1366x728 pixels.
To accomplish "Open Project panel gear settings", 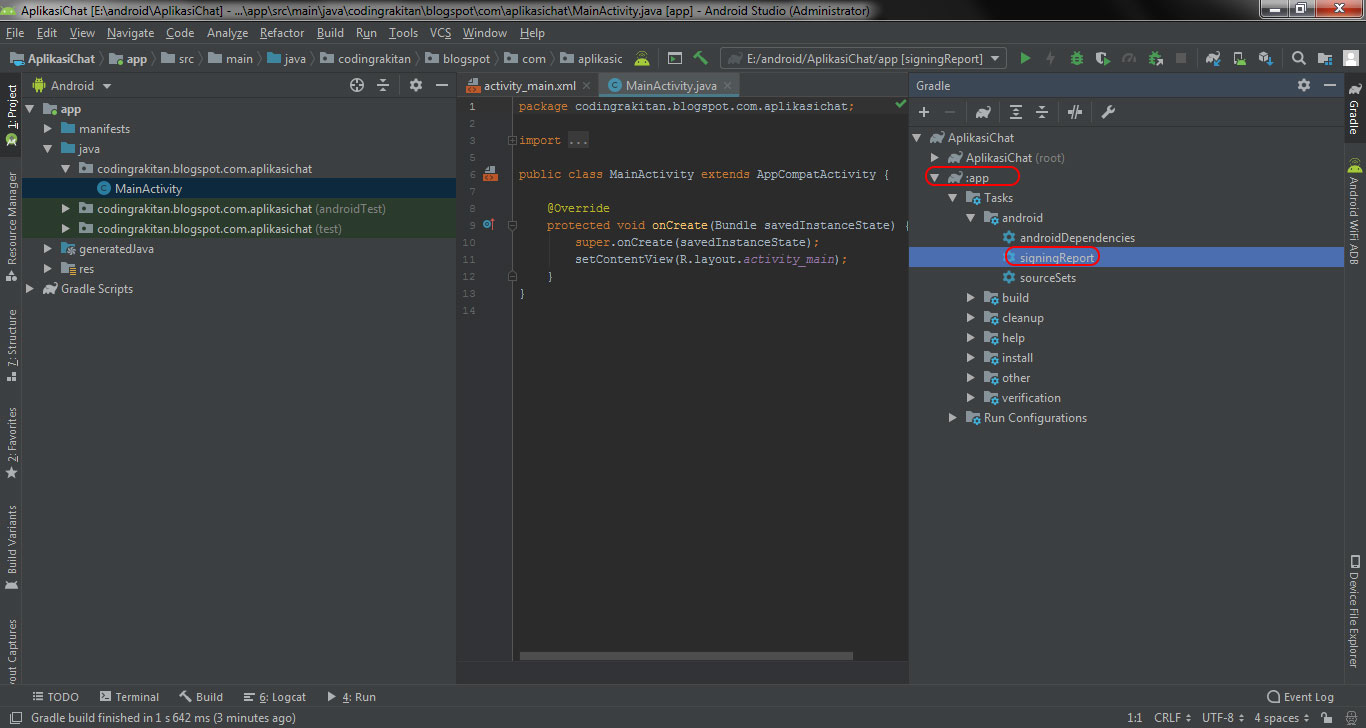I will pyautogui.click(x=416, y=86).
